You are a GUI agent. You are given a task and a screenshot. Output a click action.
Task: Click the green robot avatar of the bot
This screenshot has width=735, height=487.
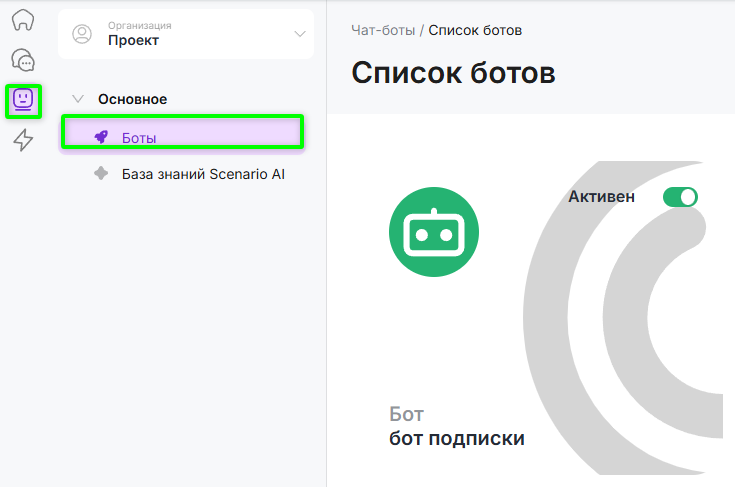click(433, 232)
